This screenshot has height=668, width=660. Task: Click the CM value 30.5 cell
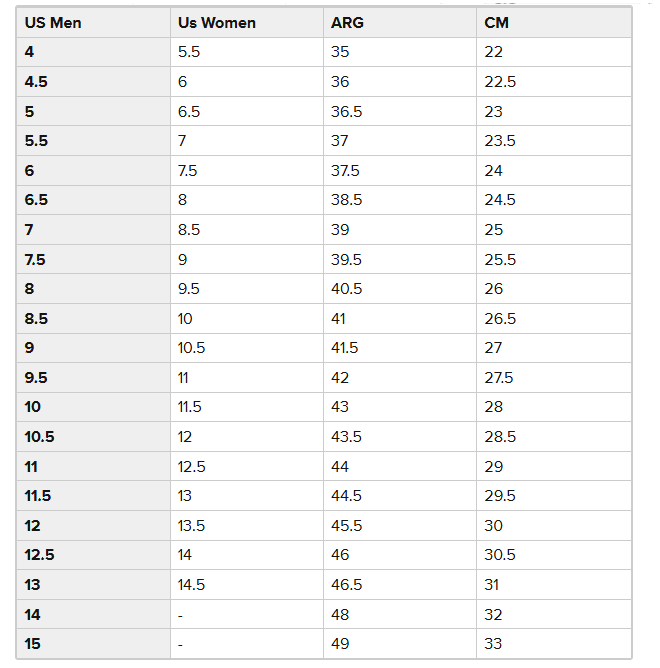499,555
